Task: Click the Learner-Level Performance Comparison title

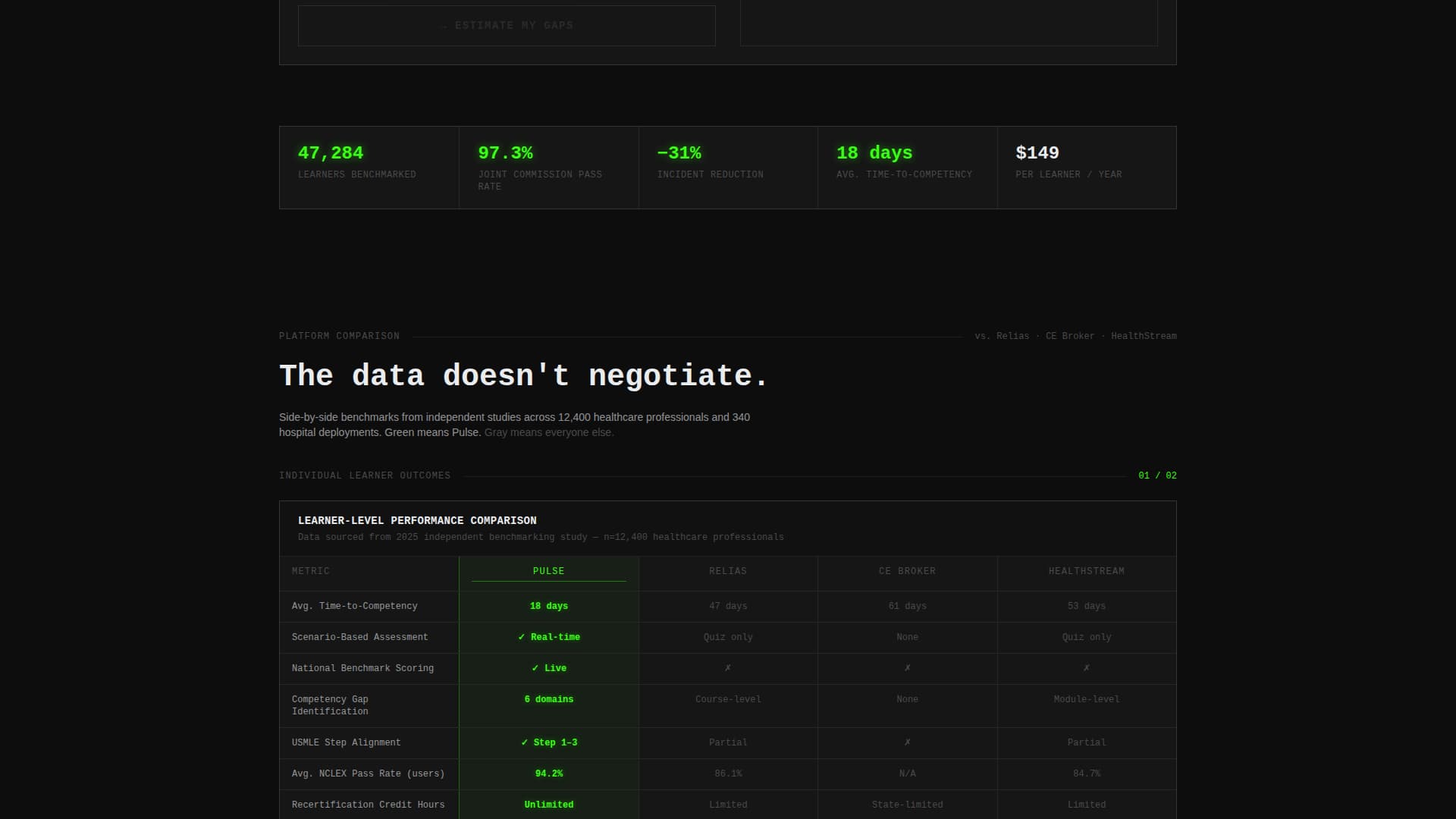Action: tap(417, 521)
